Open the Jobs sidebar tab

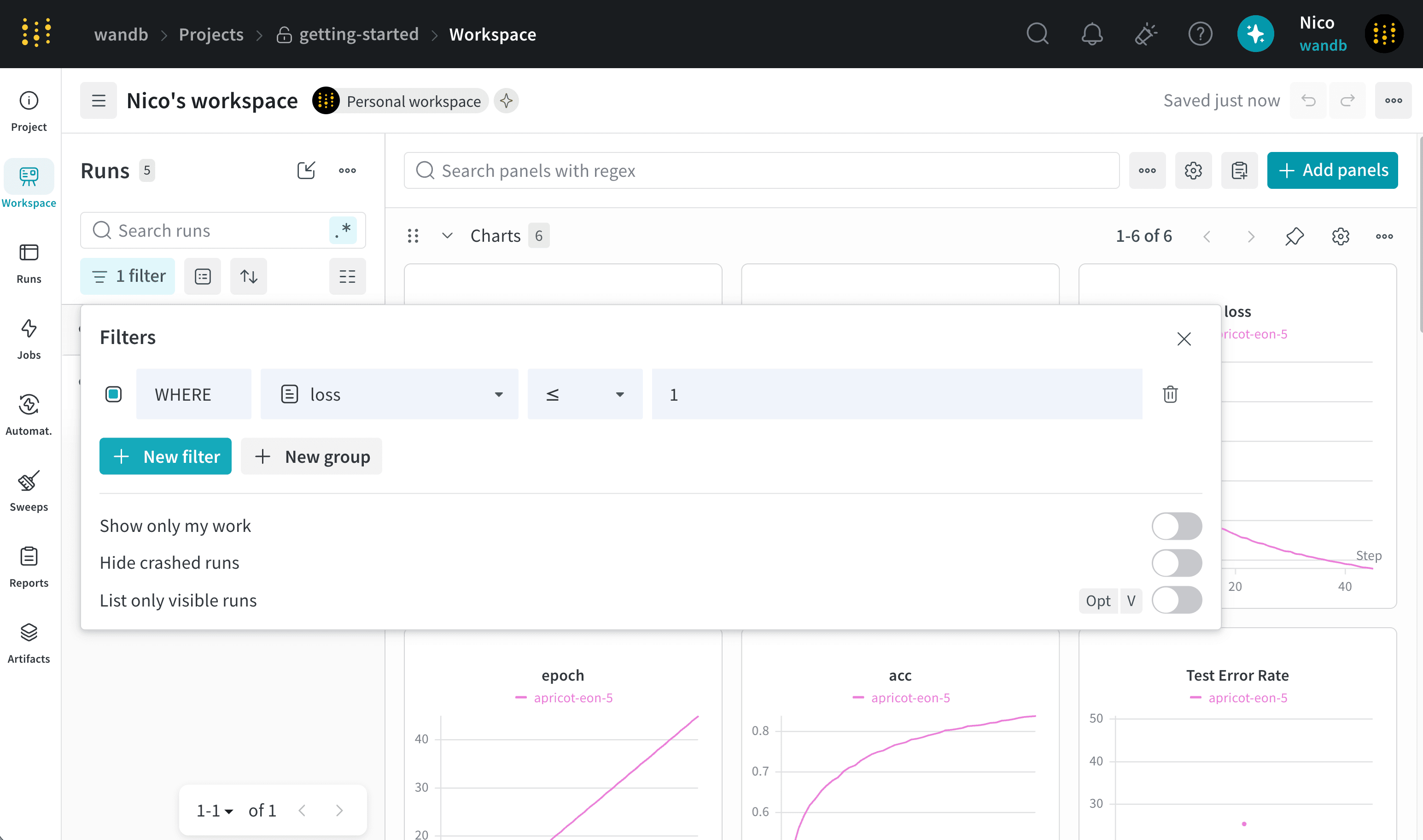coord(29,339)
